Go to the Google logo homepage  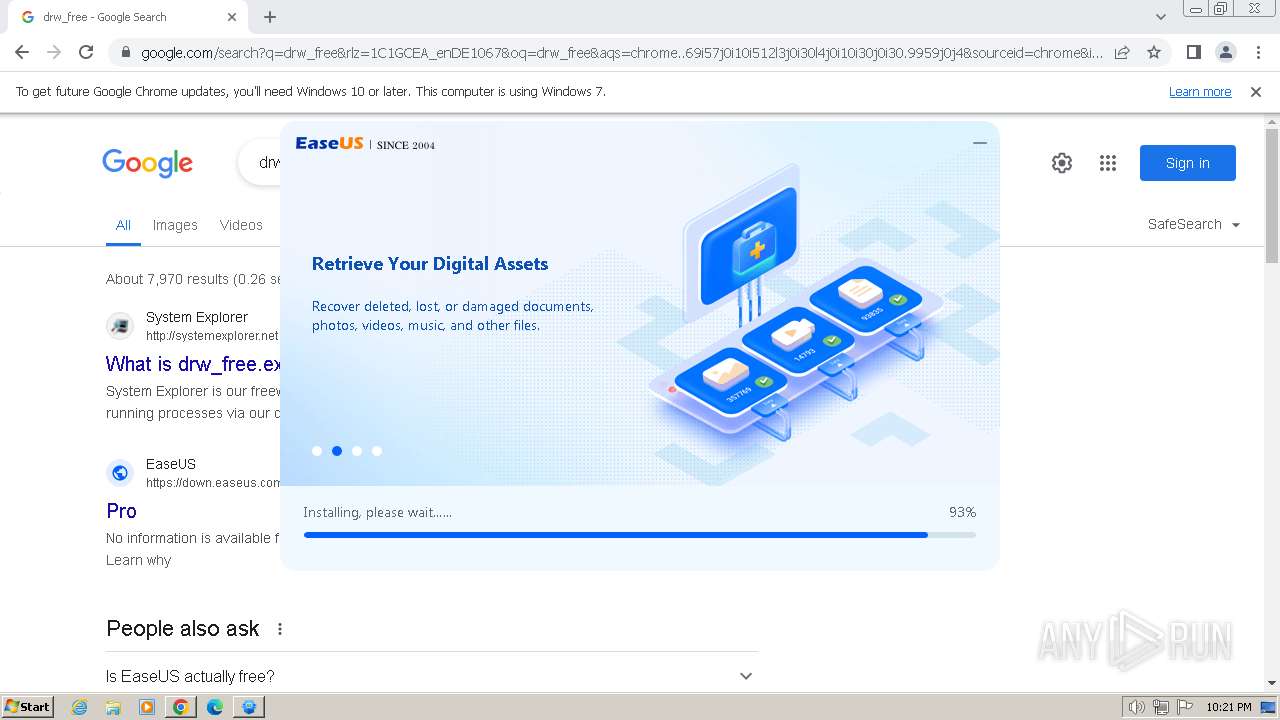tap(147, 162)
